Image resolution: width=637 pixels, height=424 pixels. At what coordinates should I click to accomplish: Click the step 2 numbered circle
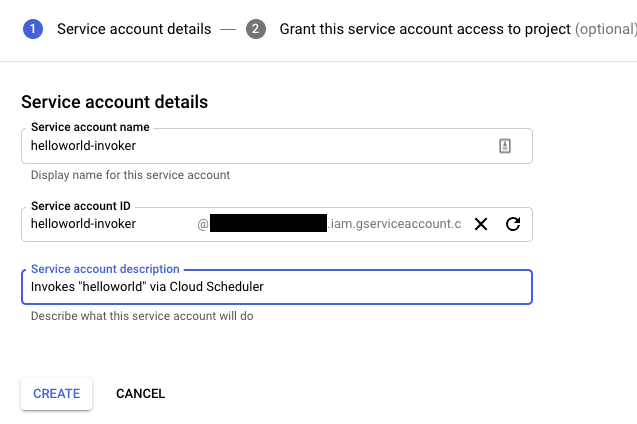pyautogui.click(x=256, y=29)
